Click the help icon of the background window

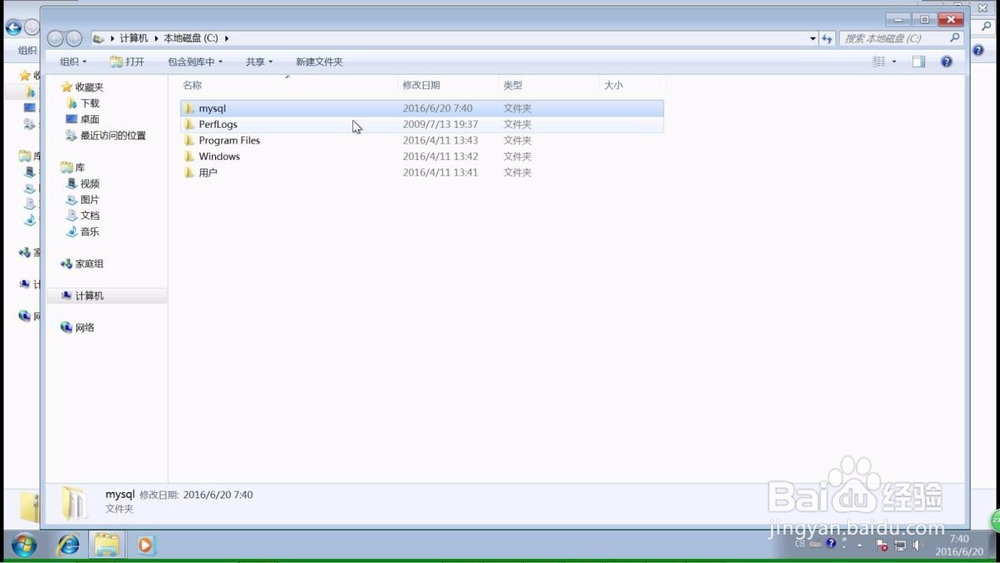pos(978,50)
